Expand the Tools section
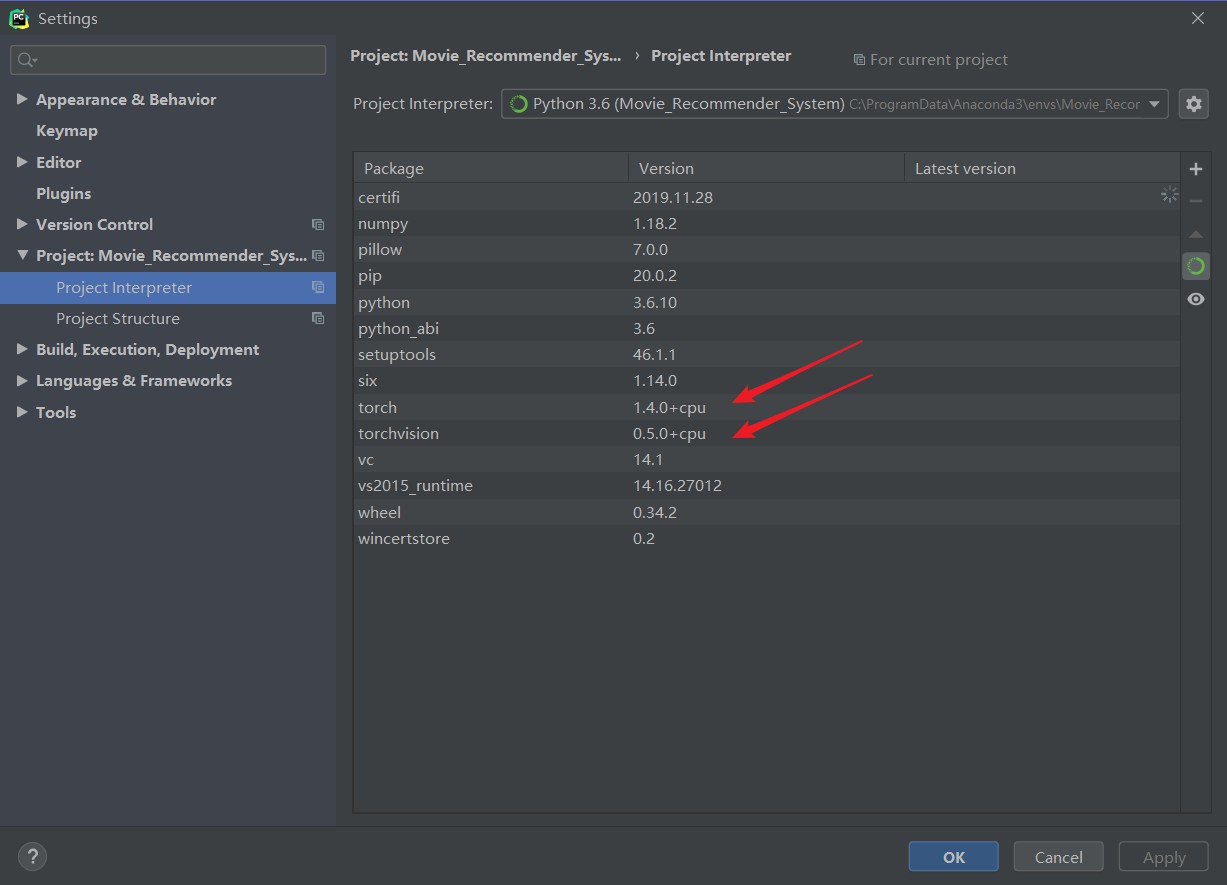The height and width of the screenshot is (885, 1227). pyautogui.click(x=22, y=412)
